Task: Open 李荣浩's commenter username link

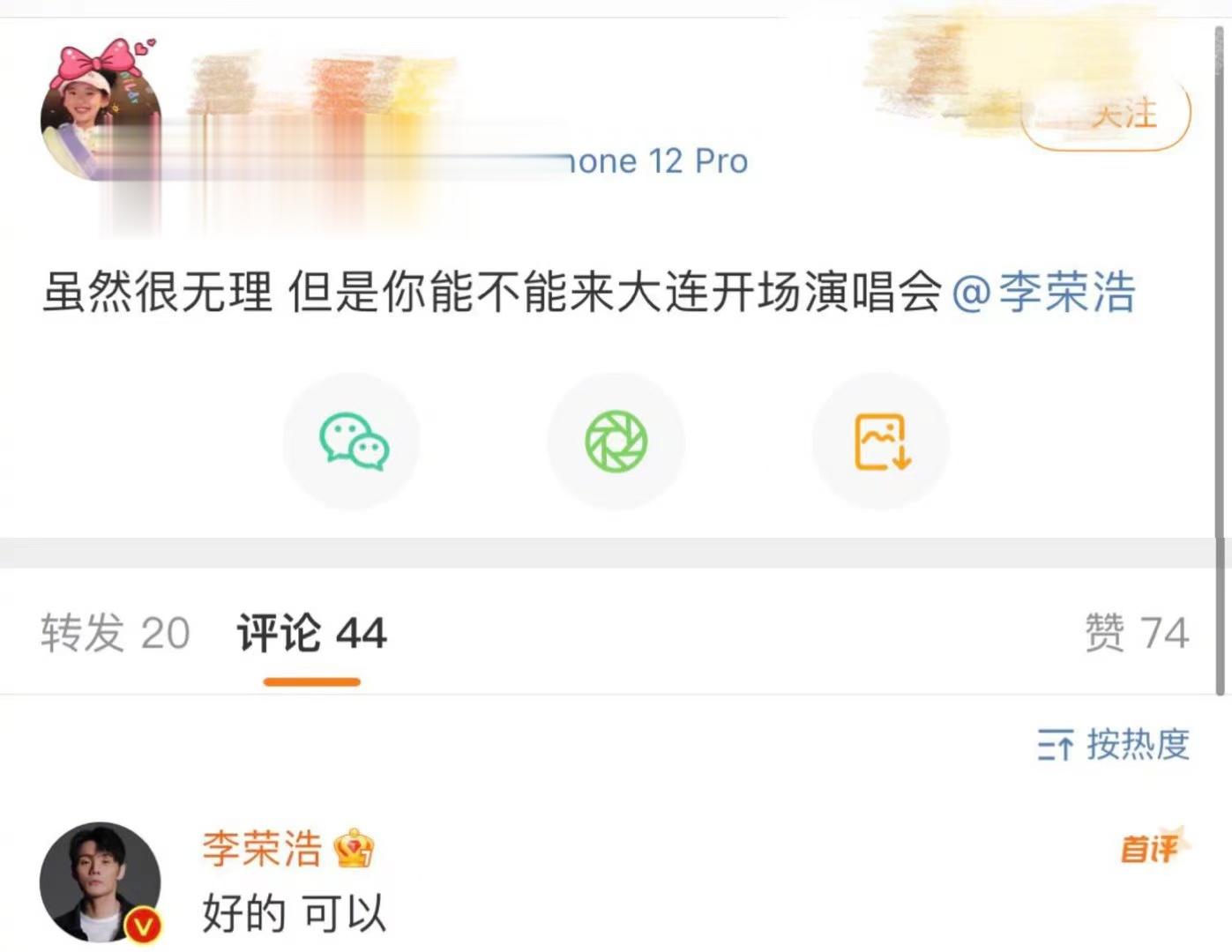Action: [263, 848]
